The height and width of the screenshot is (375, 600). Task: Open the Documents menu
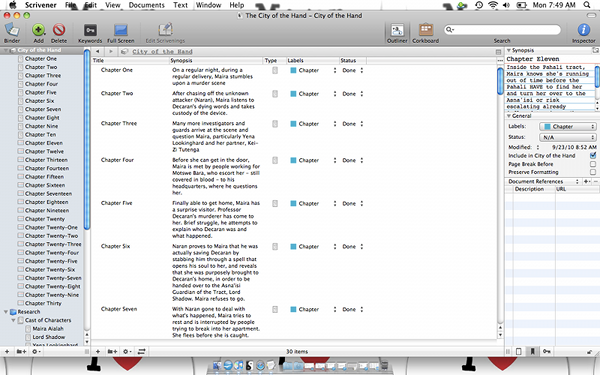click(x=147, y=5)
